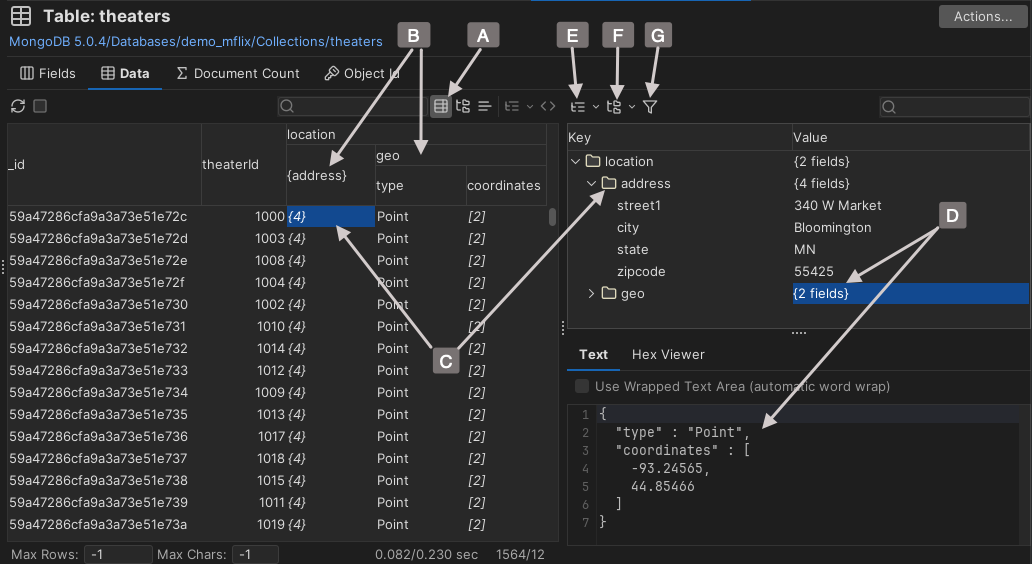Image resolution: width=1032 pixels, height=564 pixels.
Task: Expand the geo node in key tree
Action: pyautogui.click(x=591, y=293)
